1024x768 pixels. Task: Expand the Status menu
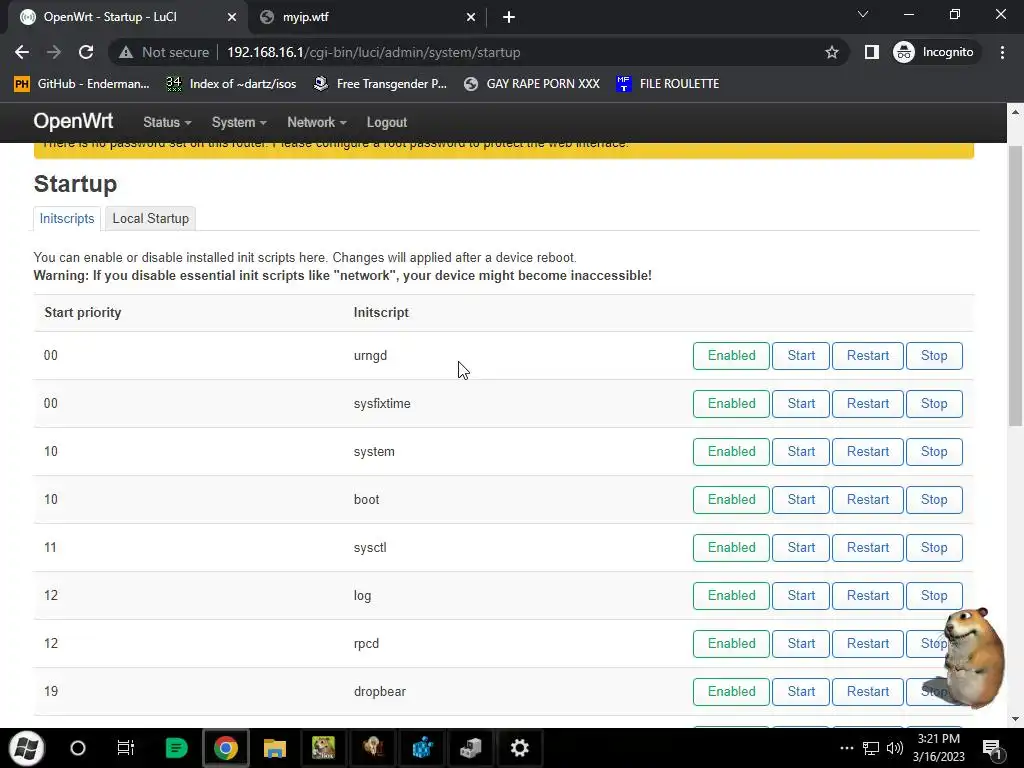click(167, 122)
